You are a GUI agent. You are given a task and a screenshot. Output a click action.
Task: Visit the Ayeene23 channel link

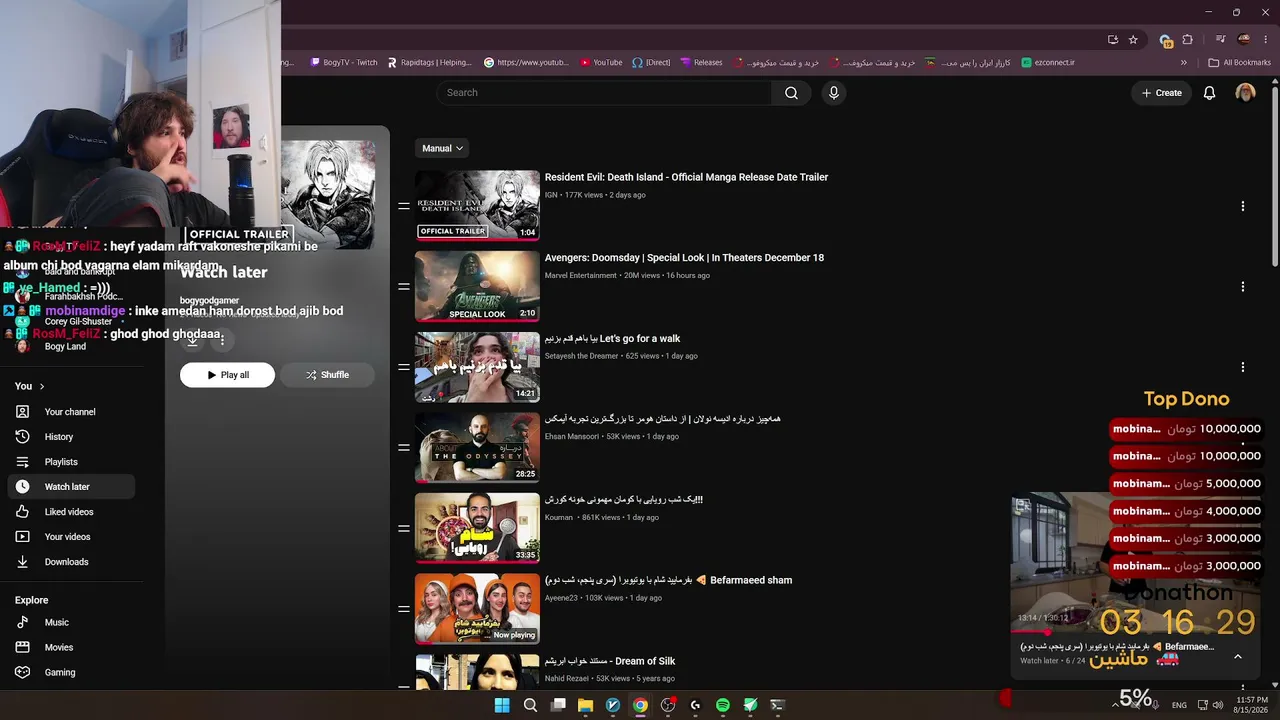point(562,598)
